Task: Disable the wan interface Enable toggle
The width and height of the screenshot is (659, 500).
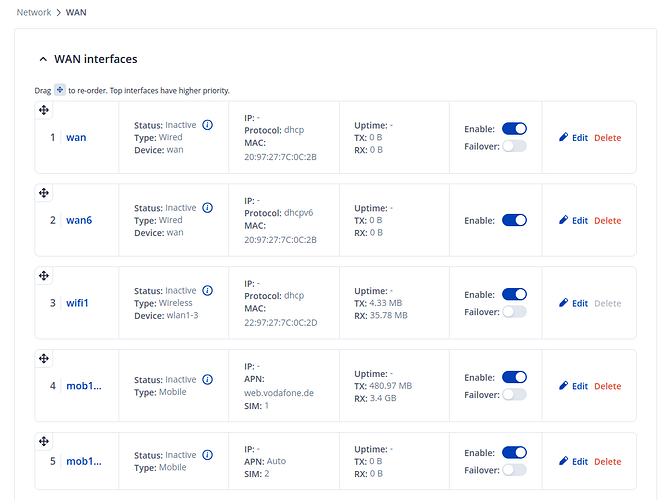Action: tap(514, 129)
